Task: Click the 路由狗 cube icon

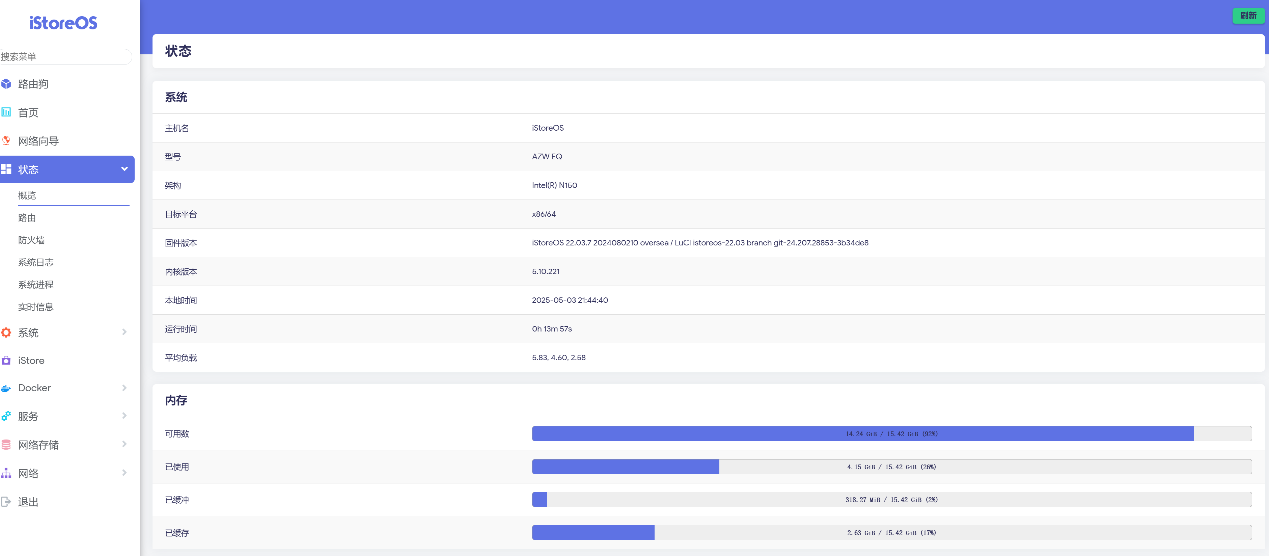Action: point(7,84)
